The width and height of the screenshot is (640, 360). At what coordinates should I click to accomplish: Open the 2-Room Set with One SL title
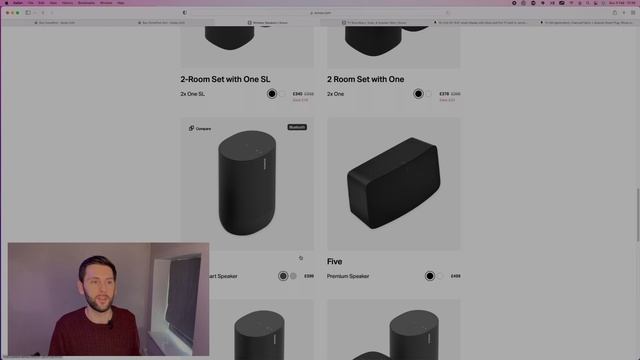coord(225,79)
